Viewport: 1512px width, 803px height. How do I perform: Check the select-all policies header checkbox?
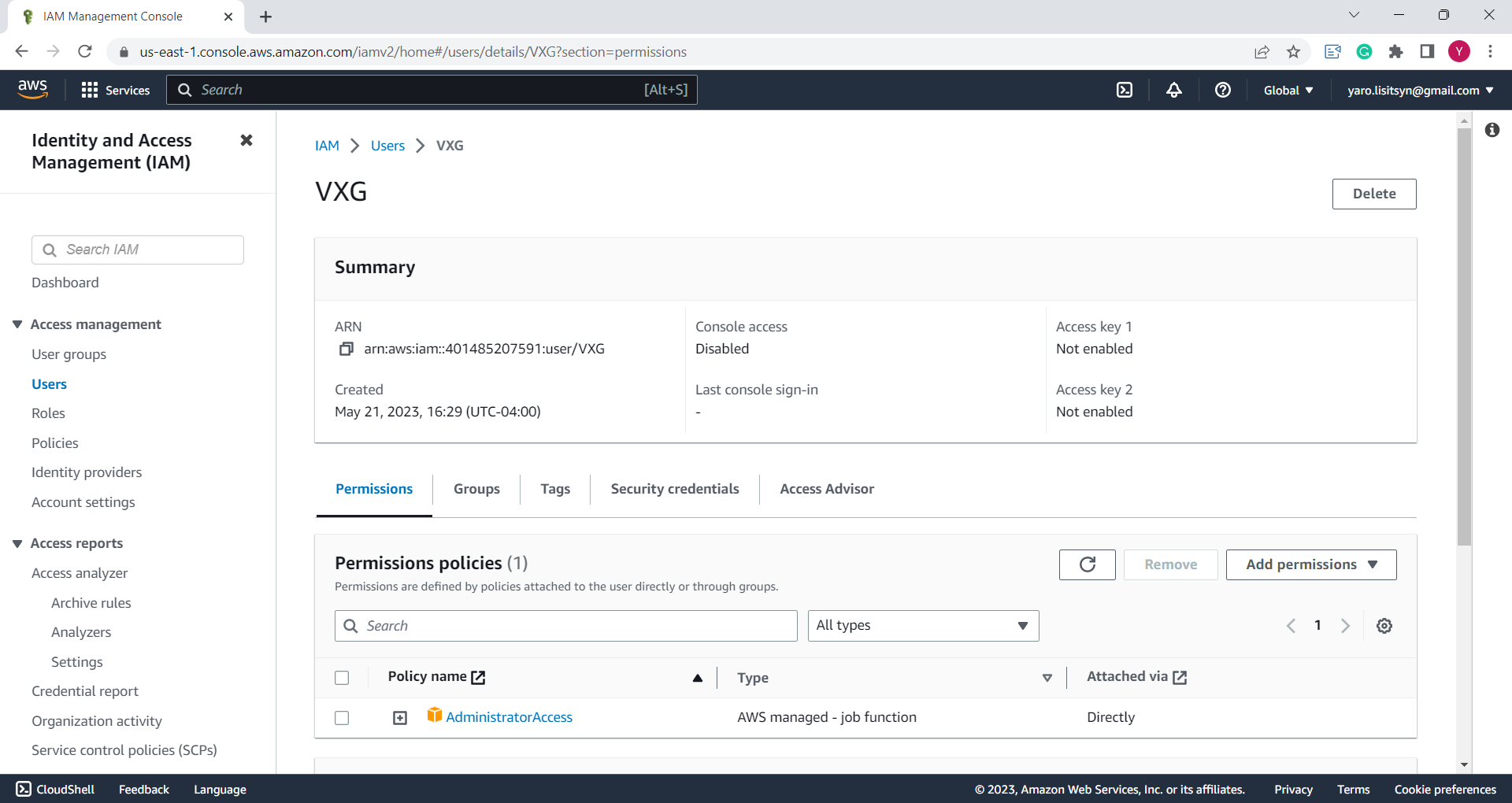(x=342, y=678)
